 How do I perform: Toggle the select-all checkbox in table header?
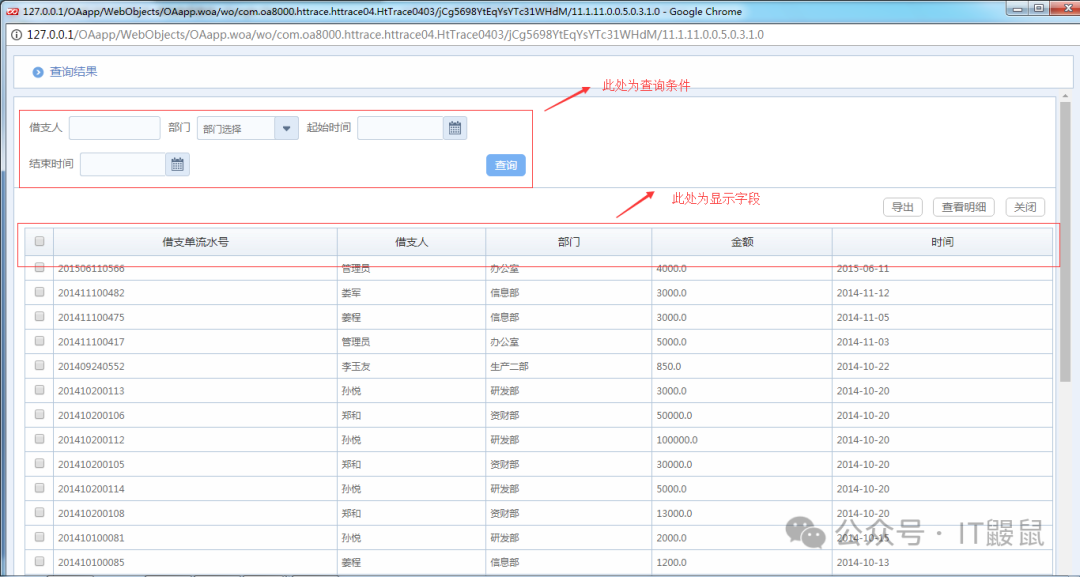point(40,241)
